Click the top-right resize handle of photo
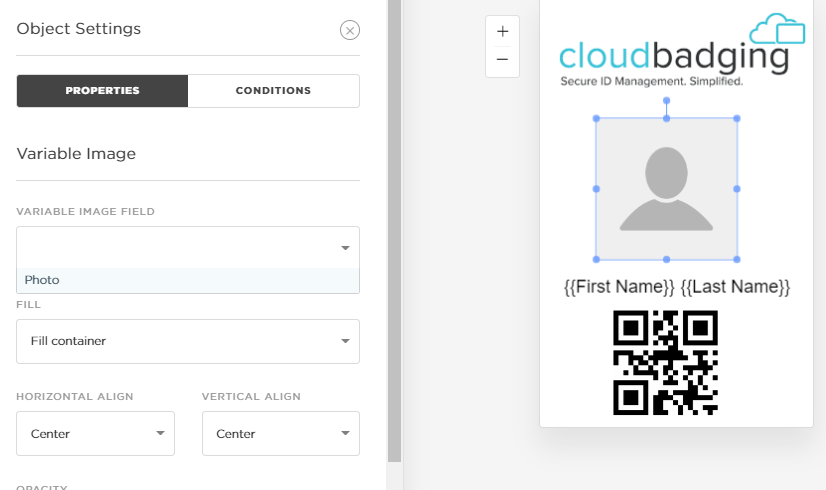The width and height of the screenshot is (826, 490). coord(737,119)
